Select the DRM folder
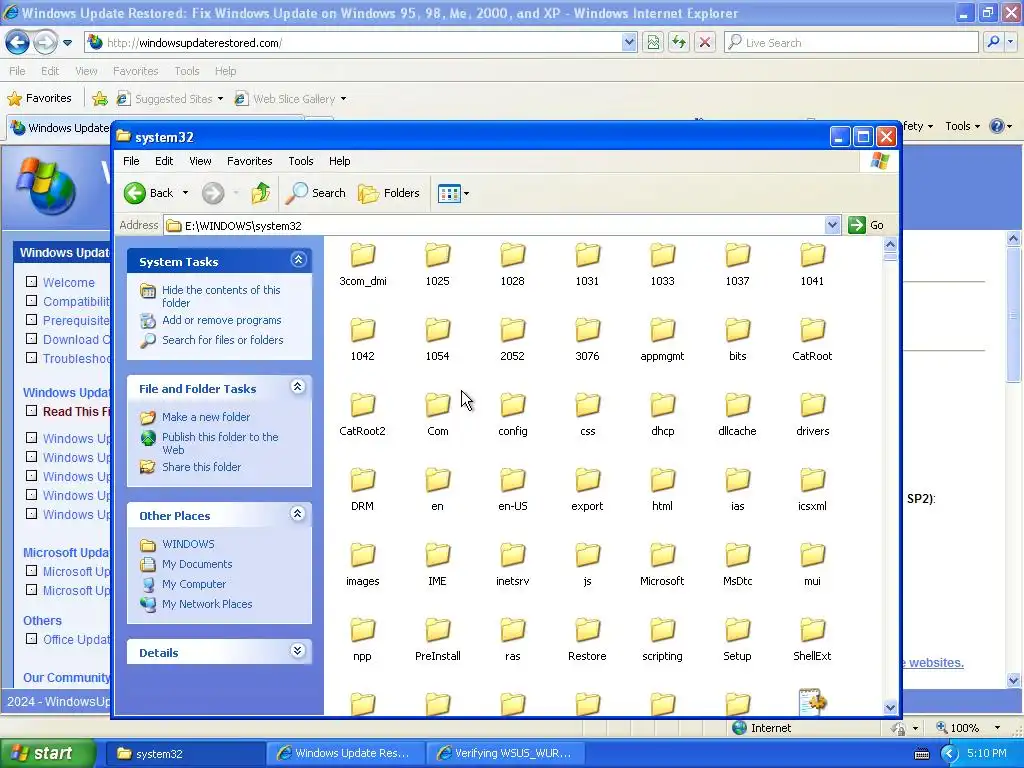This screenshot has height=768, width=1024. point(362,490)
